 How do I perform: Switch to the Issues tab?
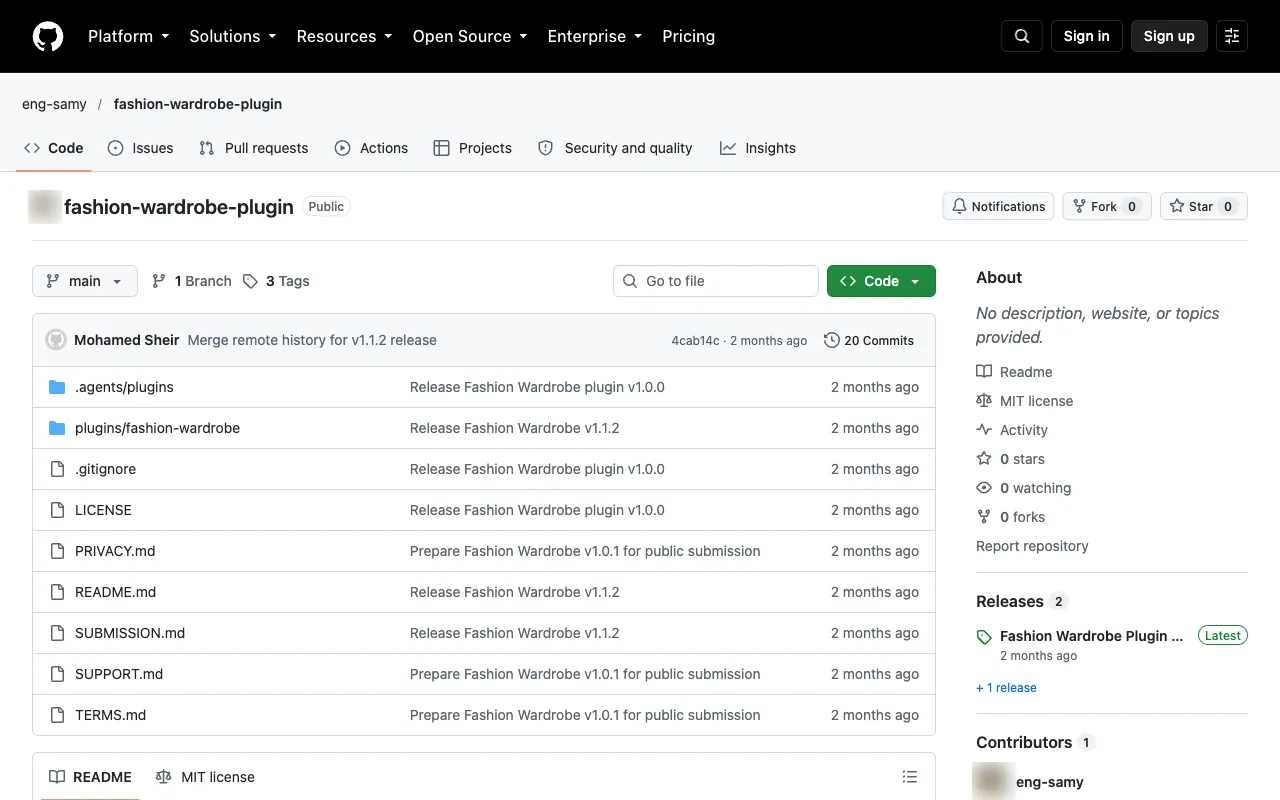click(140, 148)
